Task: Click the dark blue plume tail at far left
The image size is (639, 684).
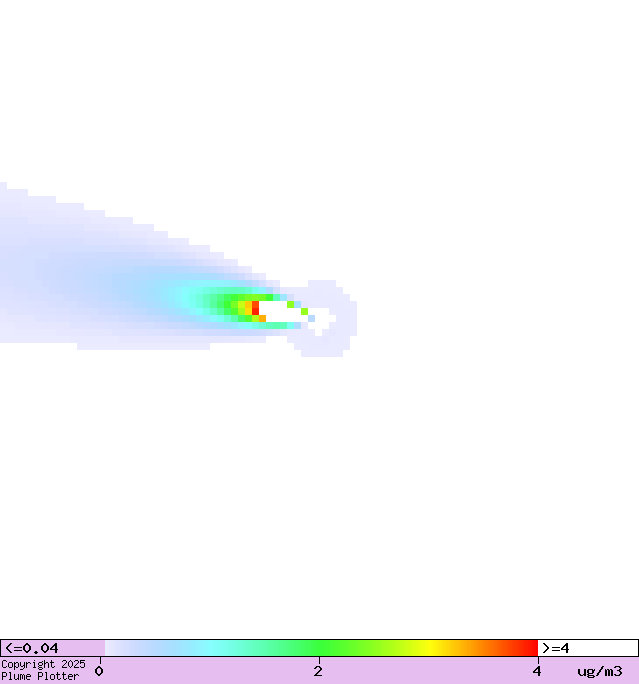Action: (30, 270)
